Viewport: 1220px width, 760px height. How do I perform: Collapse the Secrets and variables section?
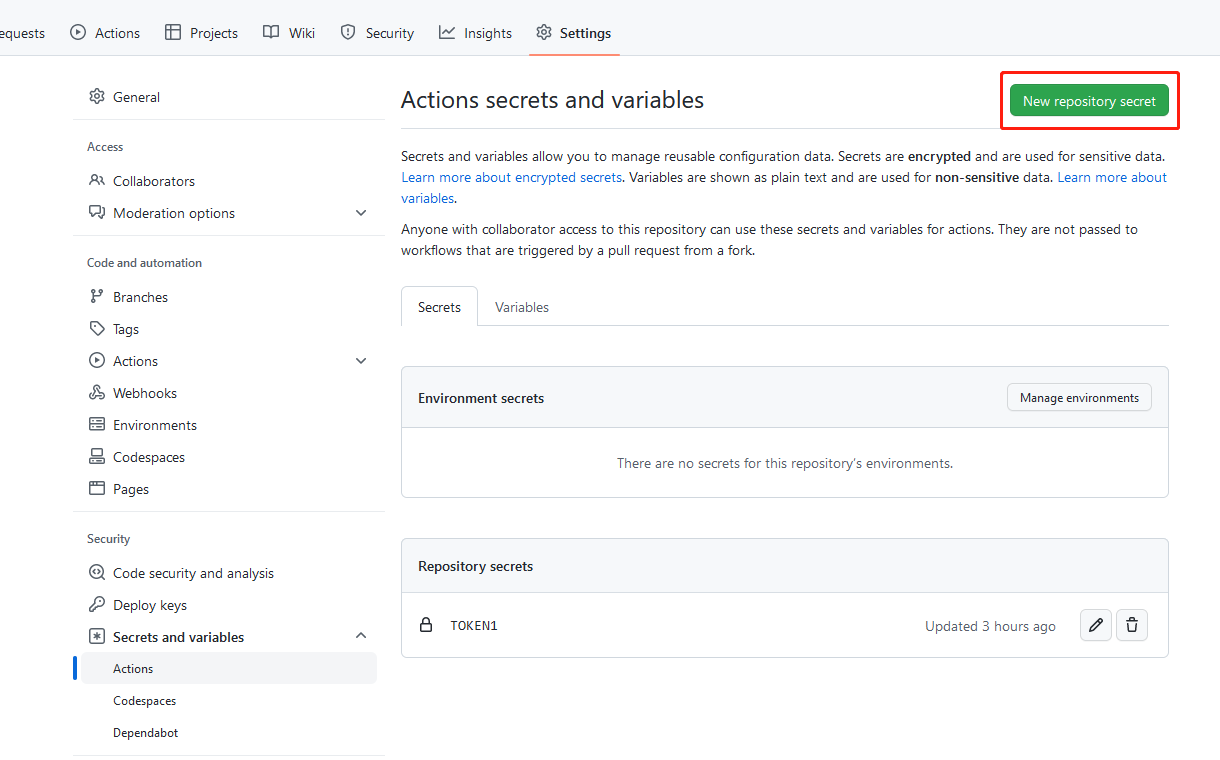click(x=361, y=636)
